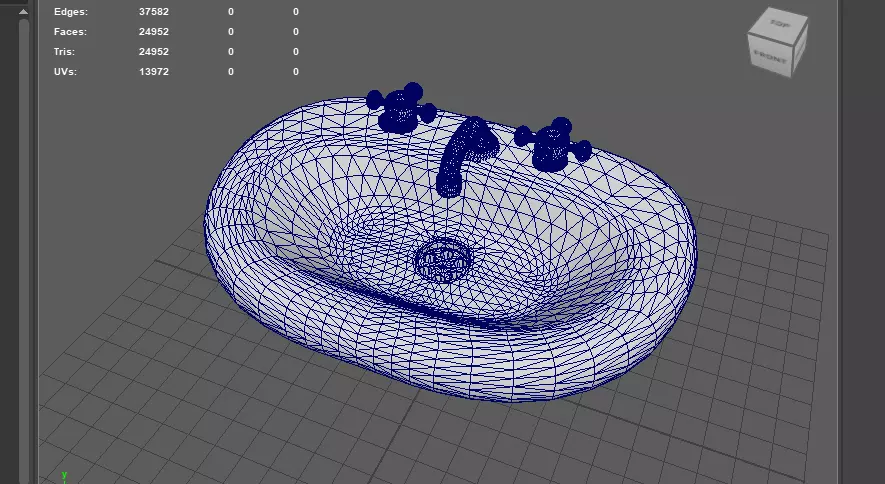The width and height of the screenshot is (885, 484).
Task: Click the green Y axis indicator
Action: 64,476
